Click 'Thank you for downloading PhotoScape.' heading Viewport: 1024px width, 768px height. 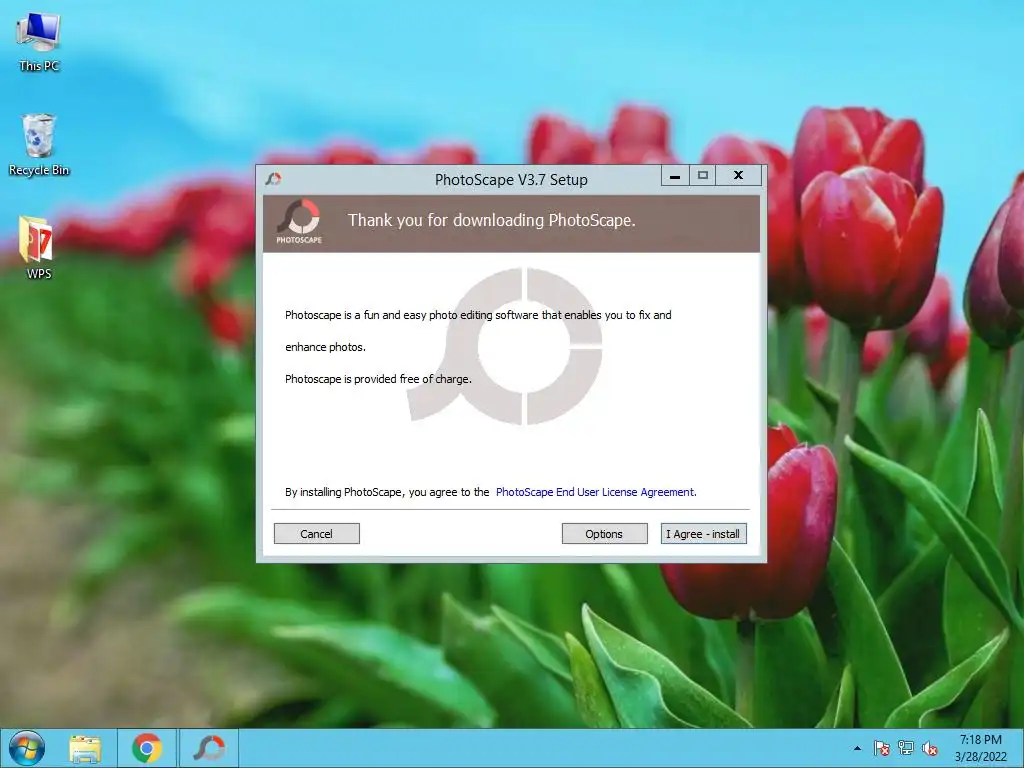(492, 220)
